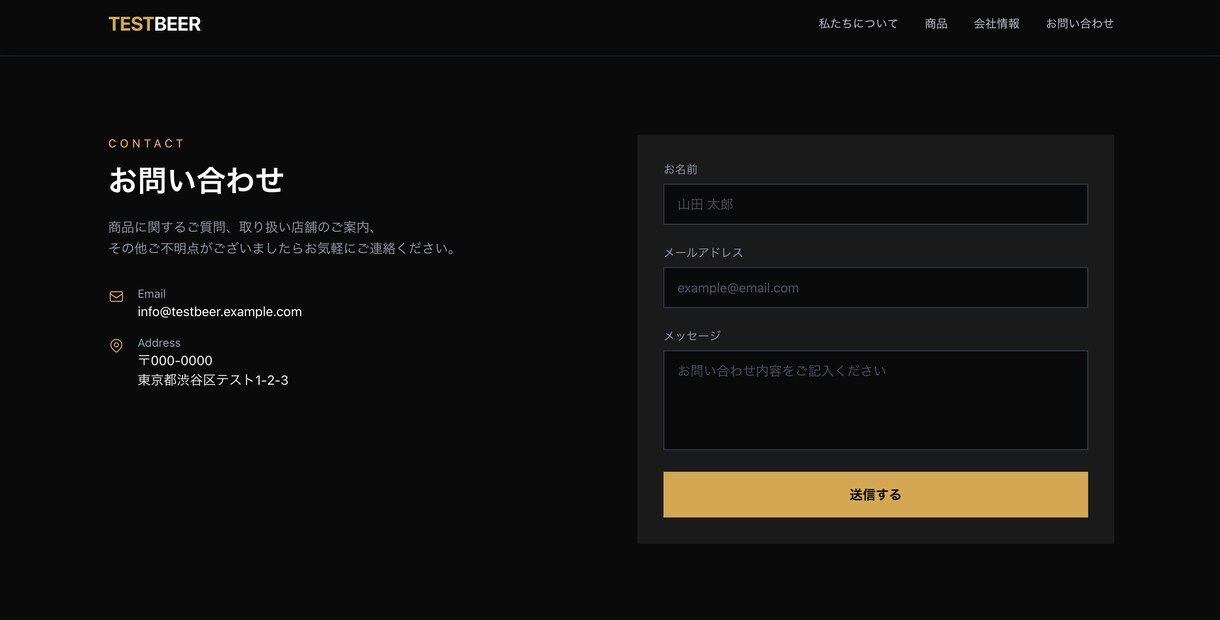Click the 東京都渋谷区テスト1-2-3 address text
The height and width of the screenshot is (620, 1220).
pos(213,381)
